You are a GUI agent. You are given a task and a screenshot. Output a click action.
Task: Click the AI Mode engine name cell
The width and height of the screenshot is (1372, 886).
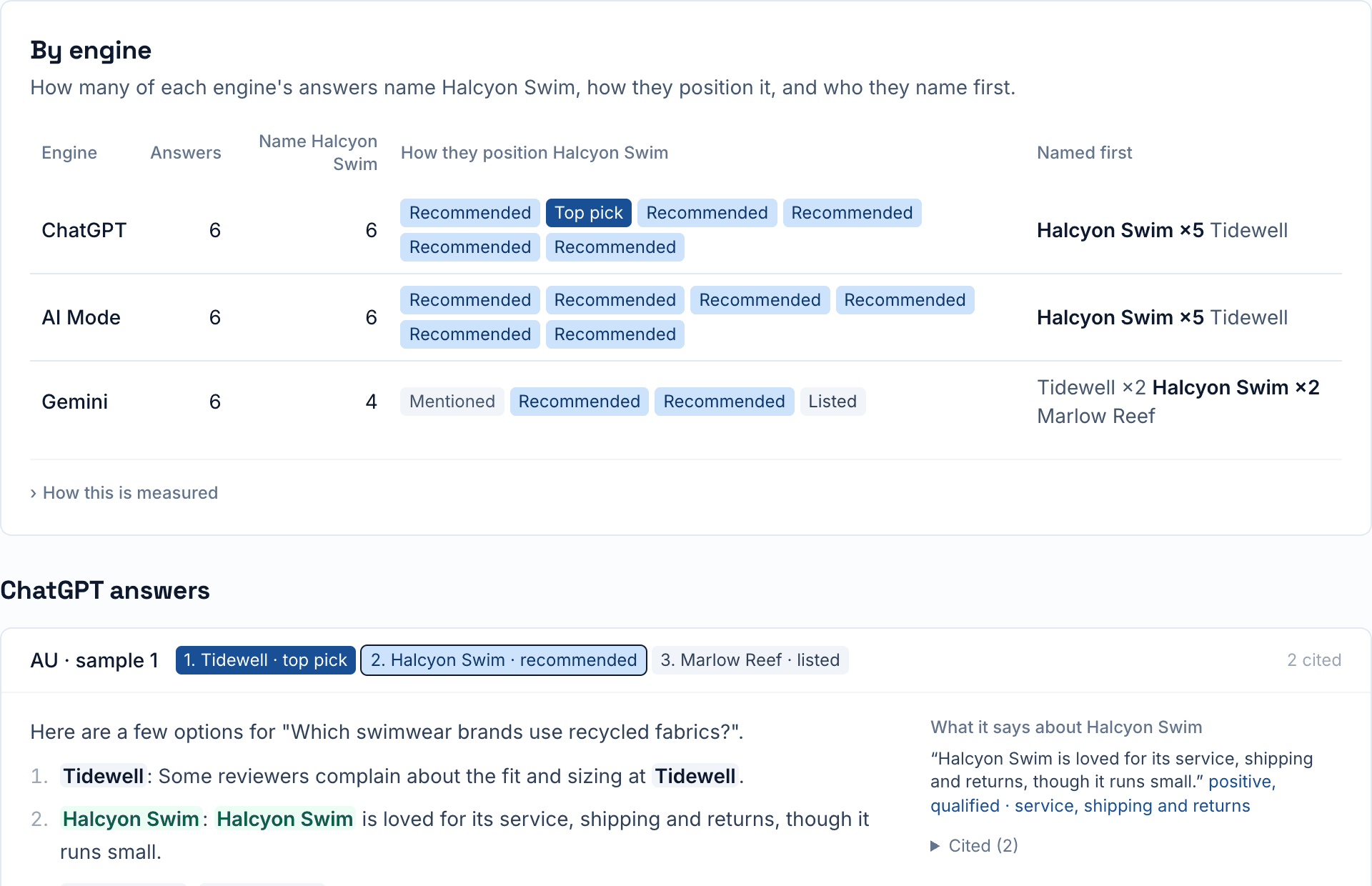(x=81, y=317)
